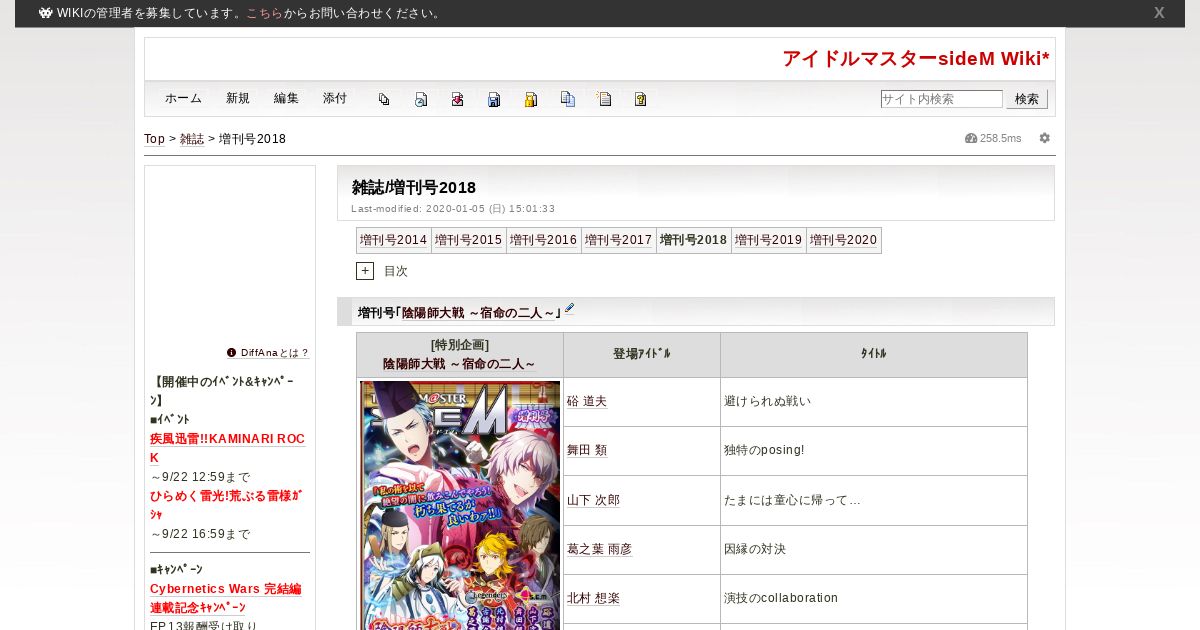Go to Top breadcrumb link
The height and width of the screenshot is (630, 1200).
pyautogui.click(x=154, y=139)
